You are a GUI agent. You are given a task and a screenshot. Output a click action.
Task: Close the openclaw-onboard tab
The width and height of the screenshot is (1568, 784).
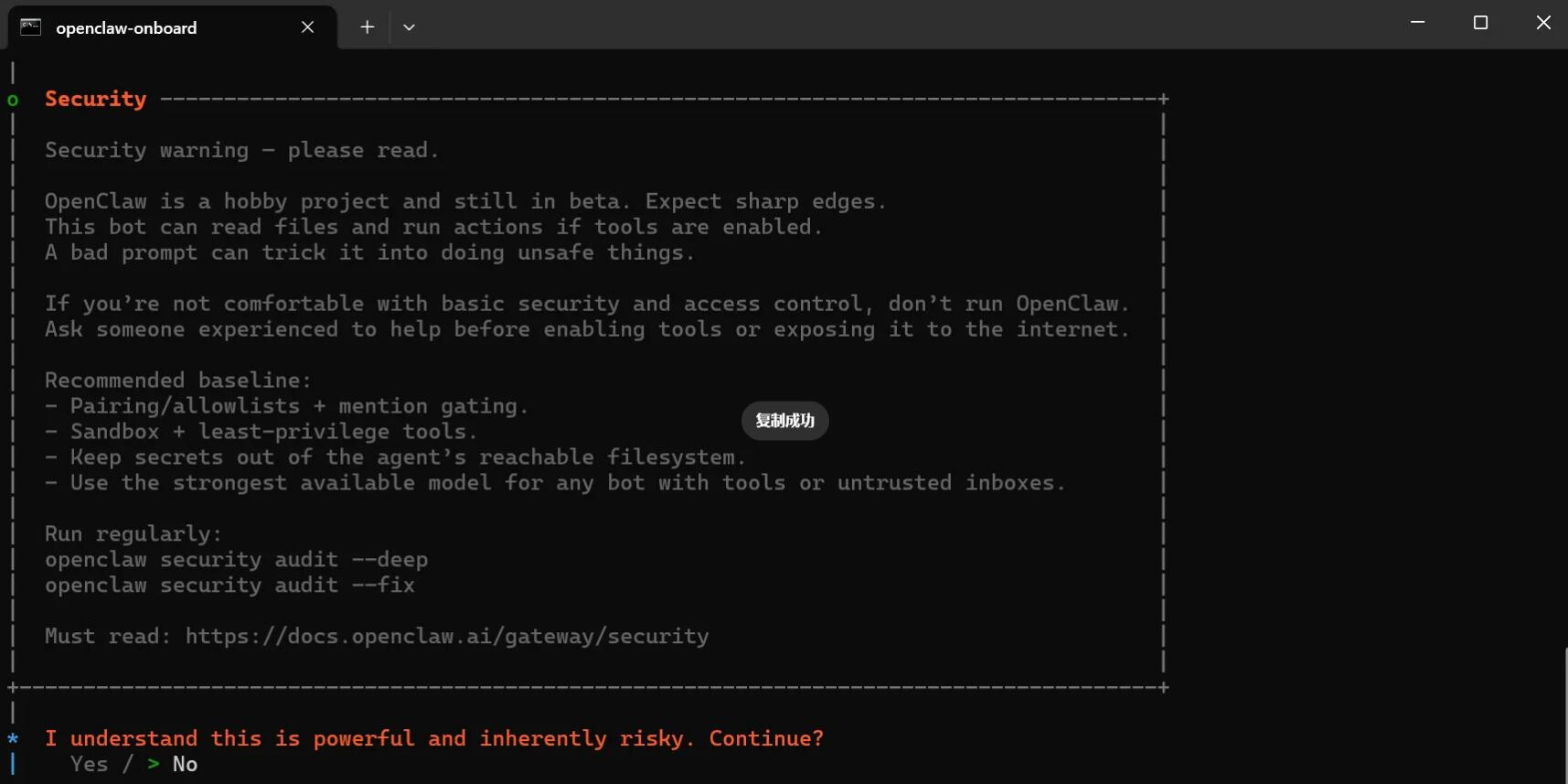coord(307,27)
